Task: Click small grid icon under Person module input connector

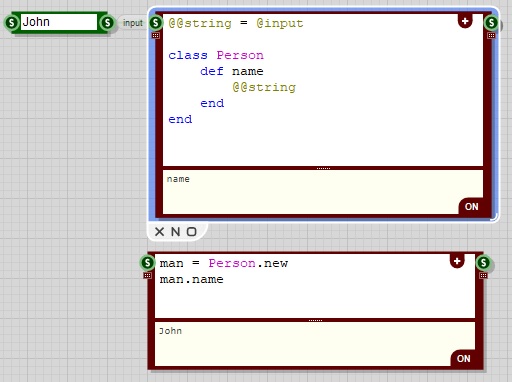Action: click(156, 35)
